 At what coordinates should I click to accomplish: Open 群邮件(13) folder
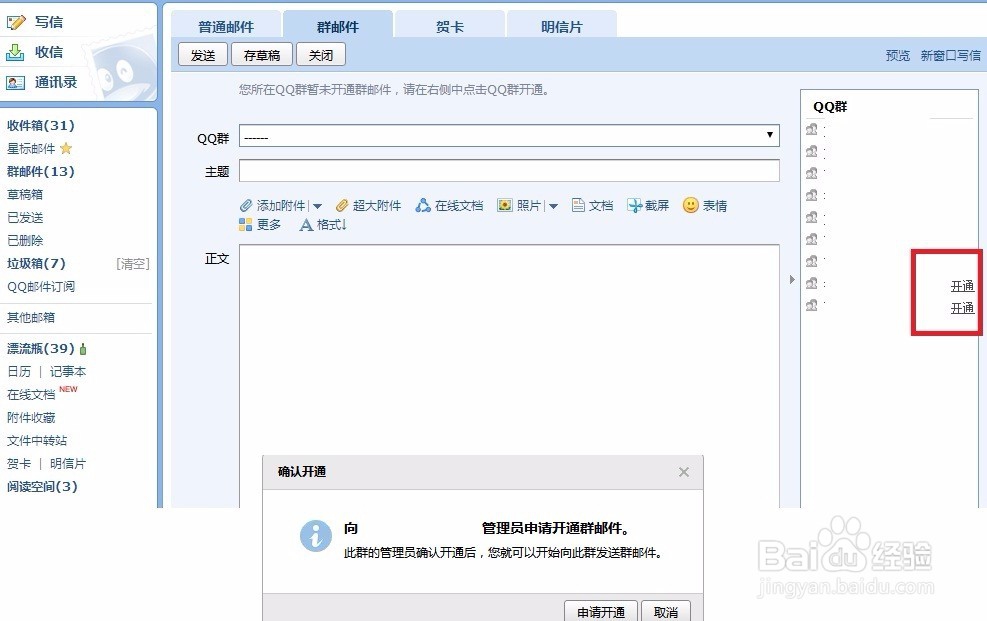[x=41, y=171]
